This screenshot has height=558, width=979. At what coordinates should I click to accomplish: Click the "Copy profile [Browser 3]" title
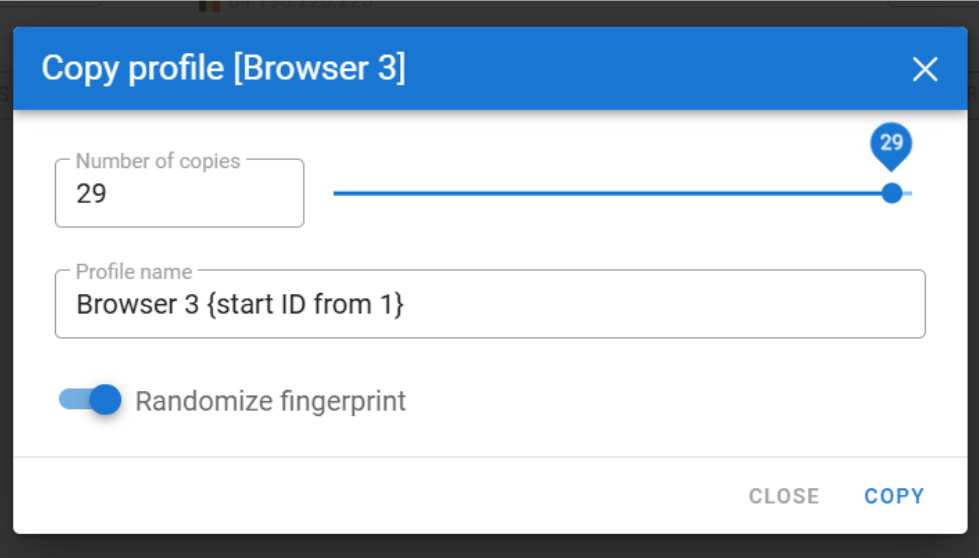223,69
